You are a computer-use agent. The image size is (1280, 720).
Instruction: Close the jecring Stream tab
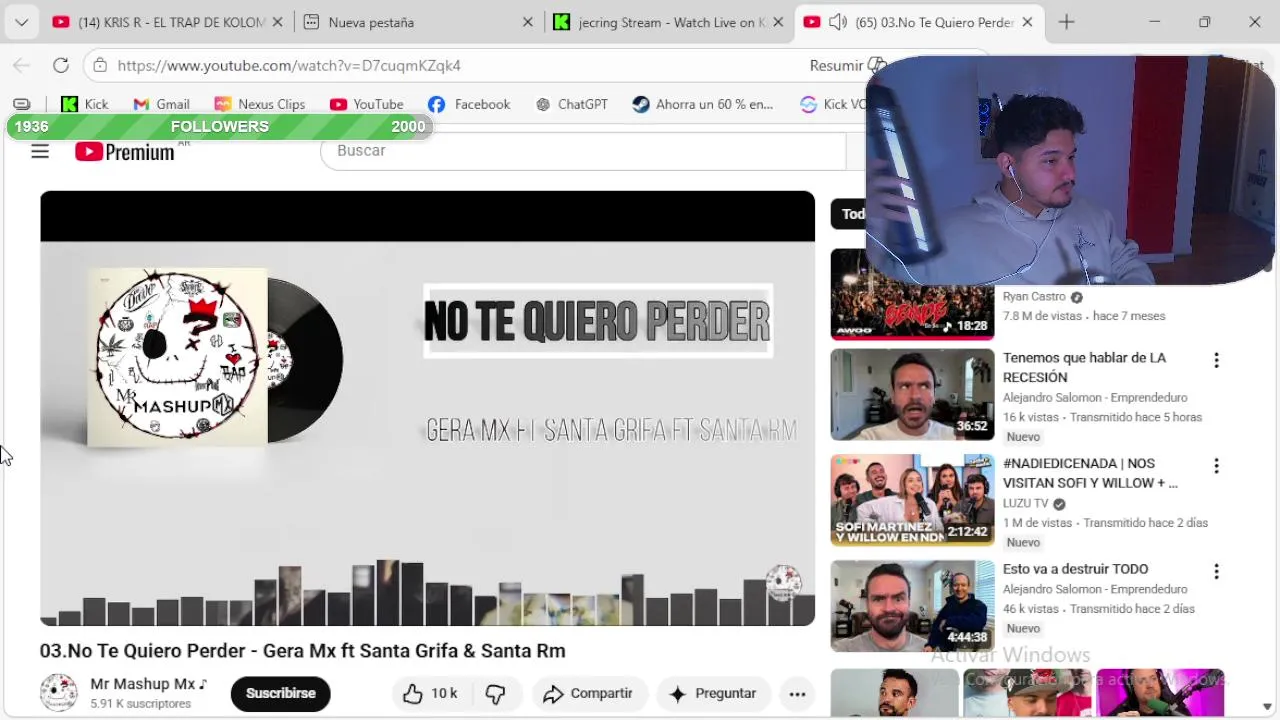click(778, 22)
